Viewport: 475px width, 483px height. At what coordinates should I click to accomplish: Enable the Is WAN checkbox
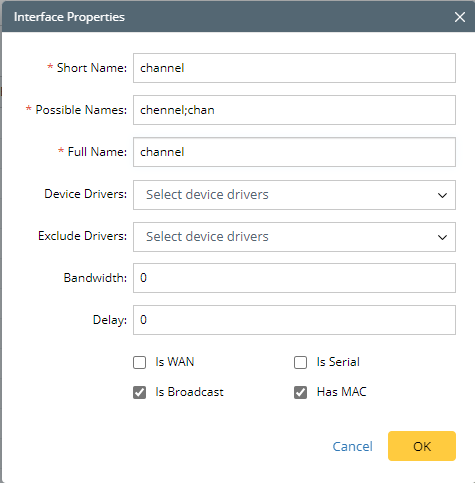pyautogui.click(x=139, y=362)
